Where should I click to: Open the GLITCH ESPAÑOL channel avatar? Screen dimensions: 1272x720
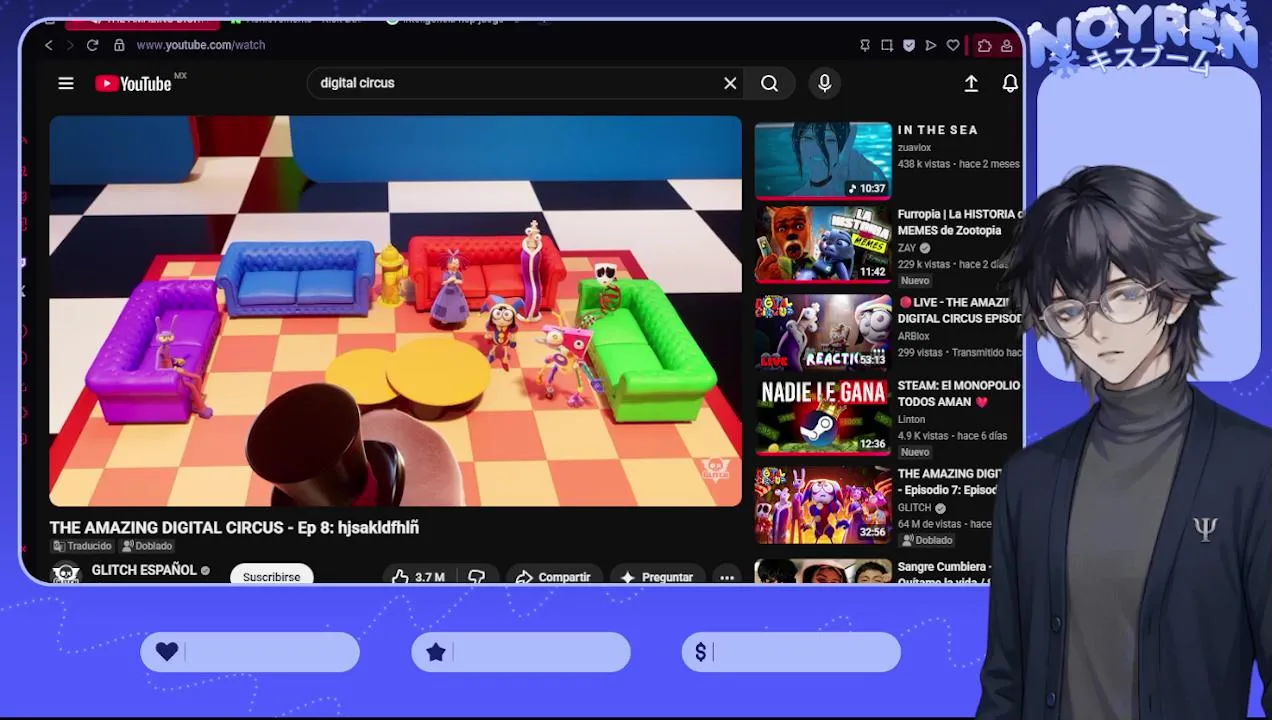coord(65,573)
